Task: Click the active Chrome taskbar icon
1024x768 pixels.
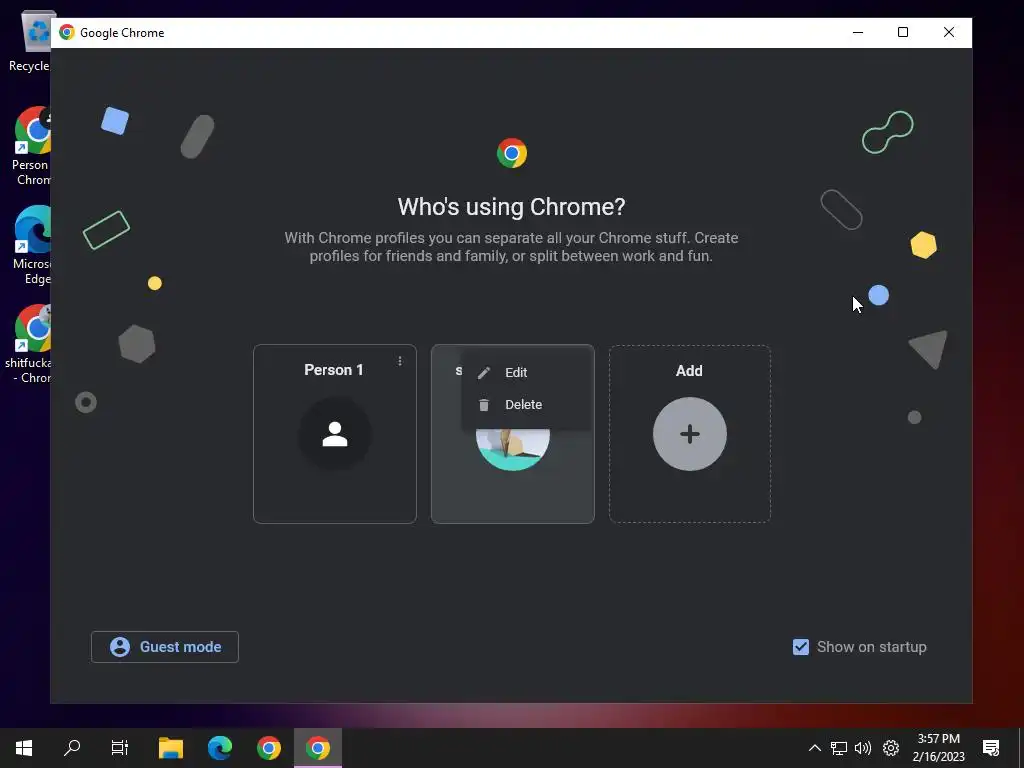Action: click(318, 748)
